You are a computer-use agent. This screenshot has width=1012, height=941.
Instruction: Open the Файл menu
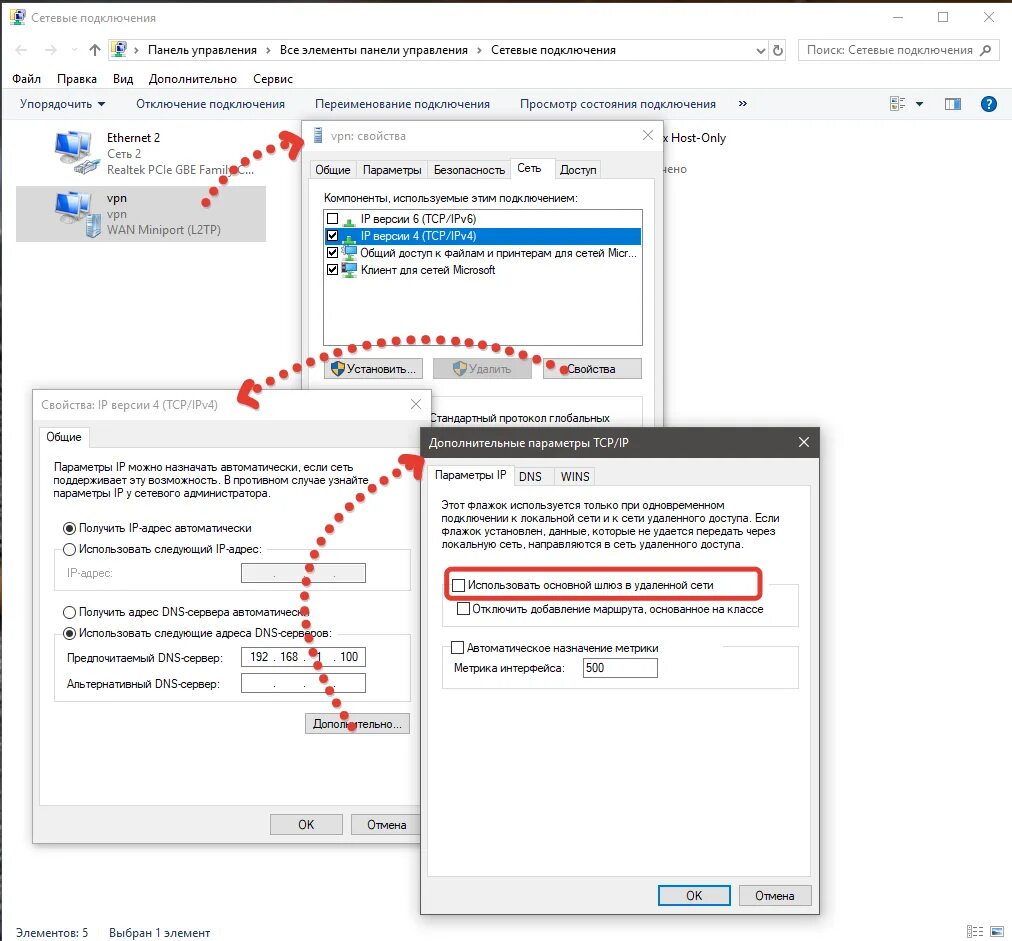(x=26, y=79)
